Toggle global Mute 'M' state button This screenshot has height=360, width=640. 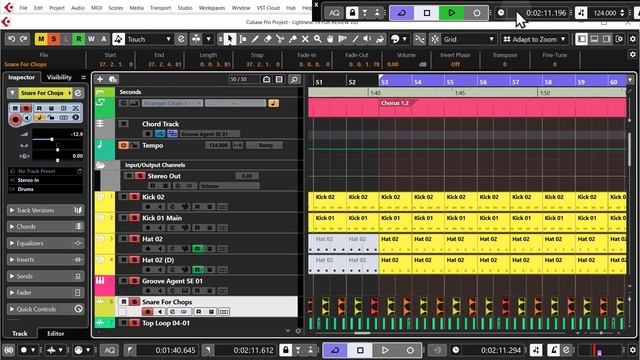[41, 39]
